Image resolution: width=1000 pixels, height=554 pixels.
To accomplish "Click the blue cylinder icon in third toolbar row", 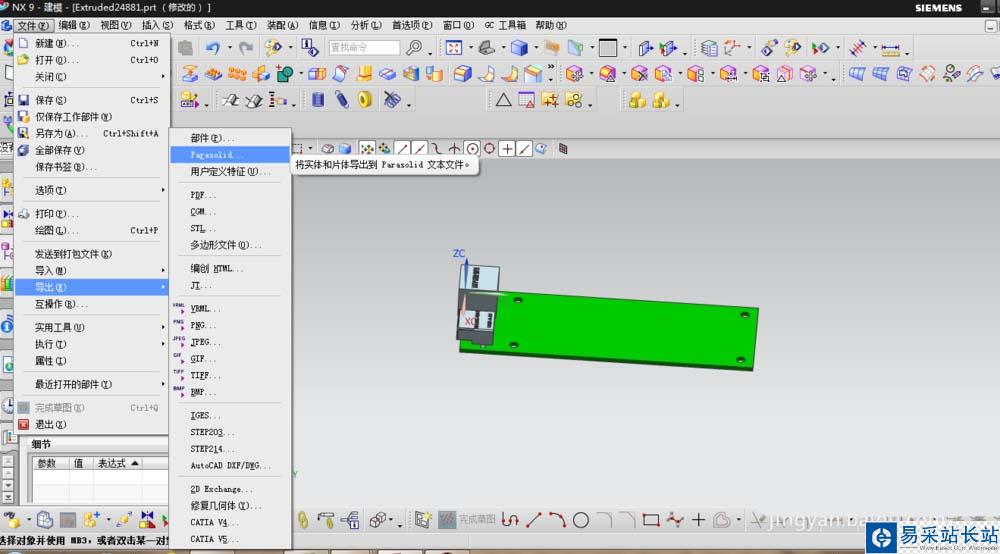I will [318, 100].
